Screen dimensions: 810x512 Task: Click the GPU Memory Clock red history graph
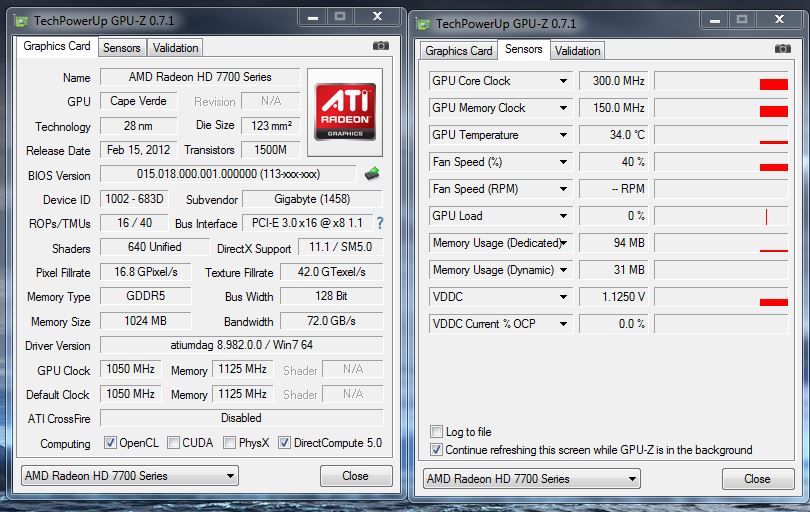tap(721, 108)
